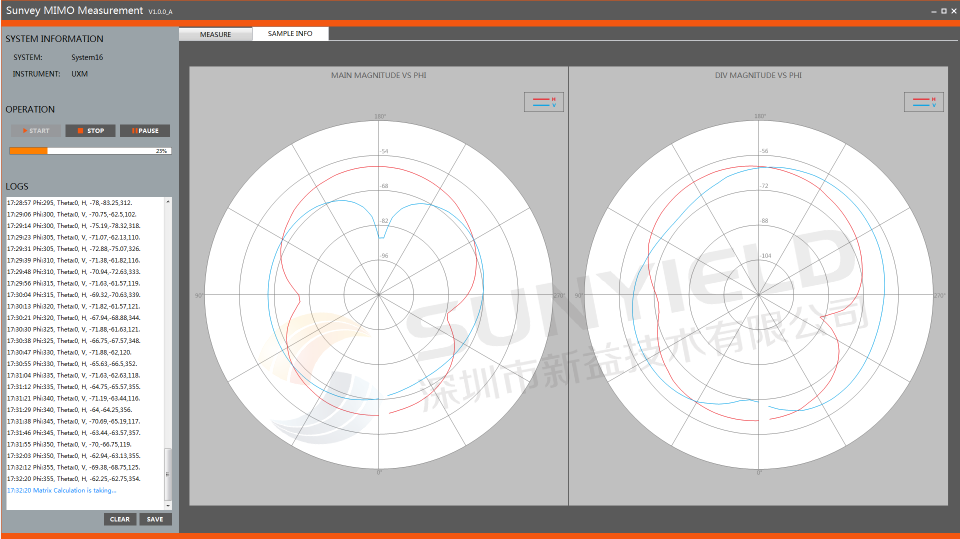Click the H/V legend in the div magnitude chart
This screenshot has height=539, width=960.
(x=923, y=101)
